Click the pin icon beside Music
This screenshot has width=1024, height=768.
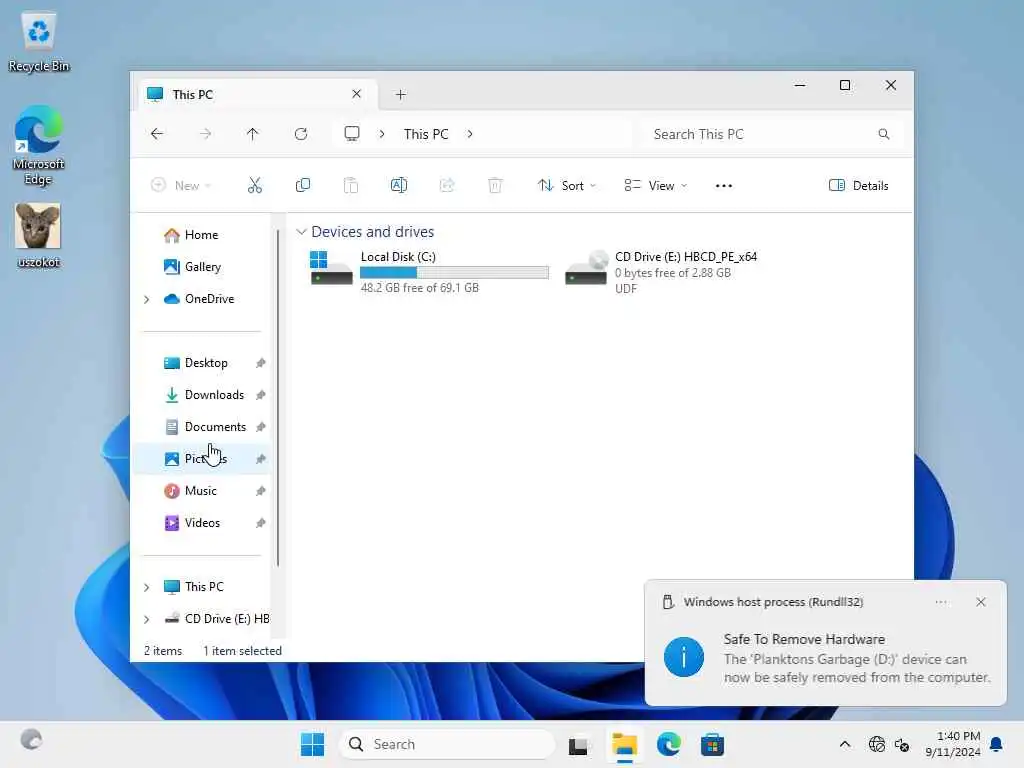261,491
